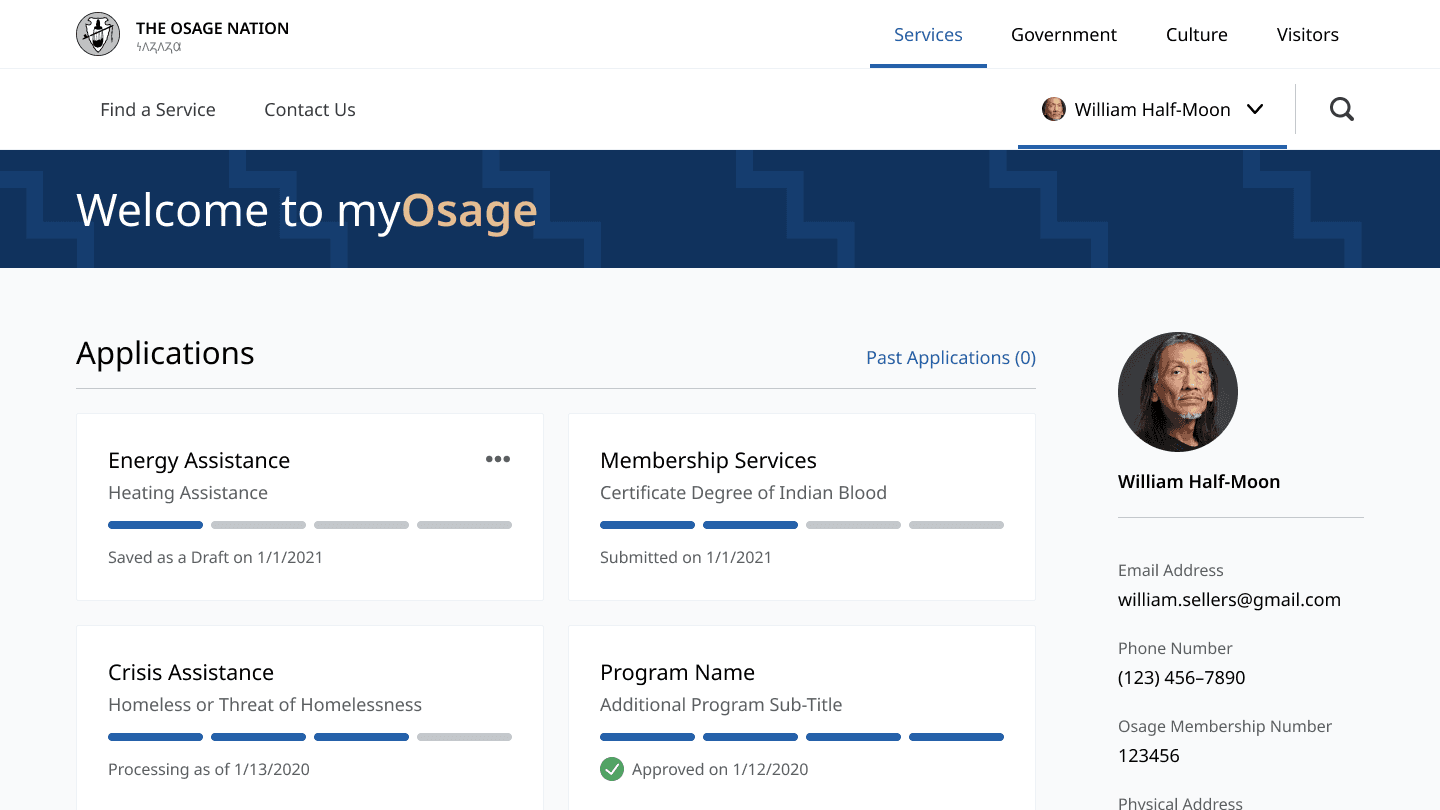Viewport: 1440px width, 810px height.
Task: Open Energy Assistance three-dot options menu
Action: tap(498, 459)
